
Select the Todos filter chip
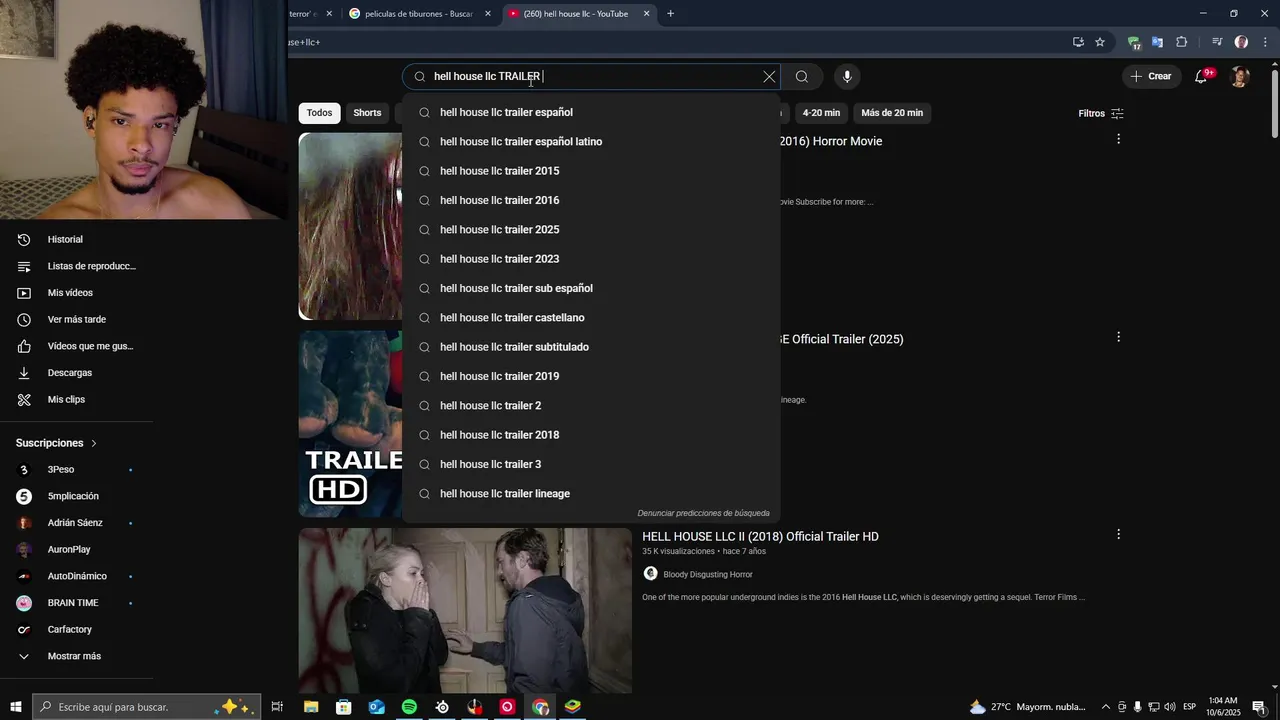coord(319,113)
